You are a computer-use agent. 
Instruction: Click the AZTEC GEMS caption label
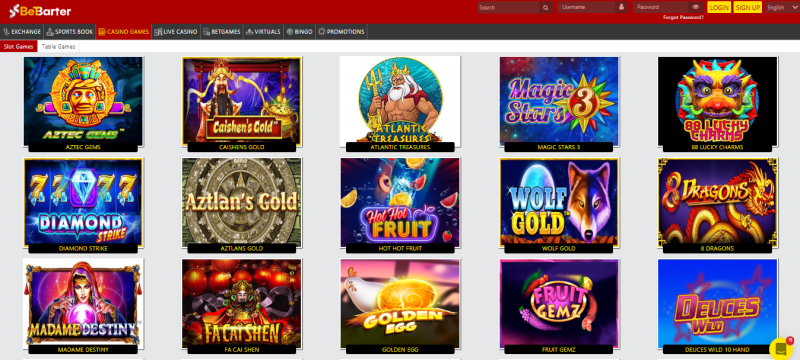pos(83,147)
